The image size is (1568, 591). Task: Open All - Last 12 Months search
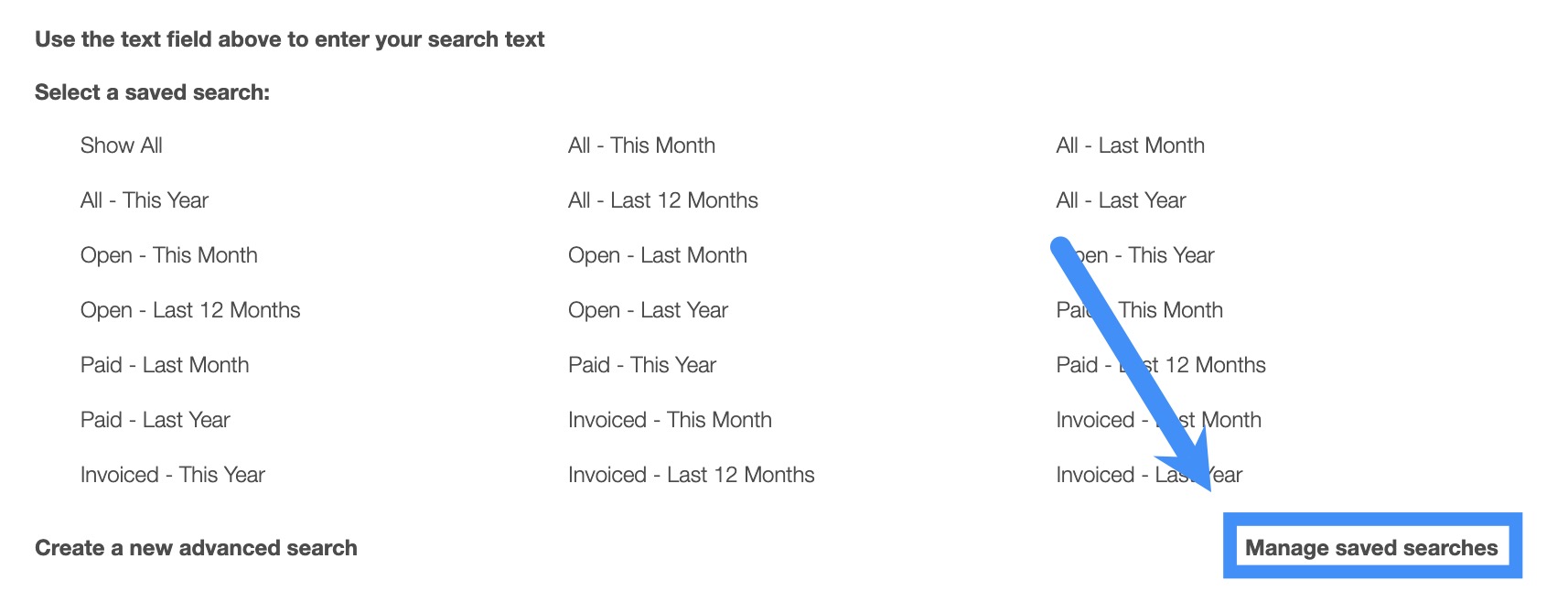(x=662, y=200)
